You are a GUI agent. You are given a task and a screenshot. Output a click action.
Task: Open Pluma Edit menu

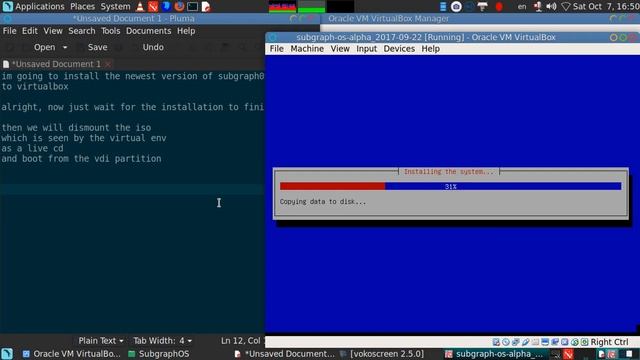pyautogui.click(x=30, y=31)
